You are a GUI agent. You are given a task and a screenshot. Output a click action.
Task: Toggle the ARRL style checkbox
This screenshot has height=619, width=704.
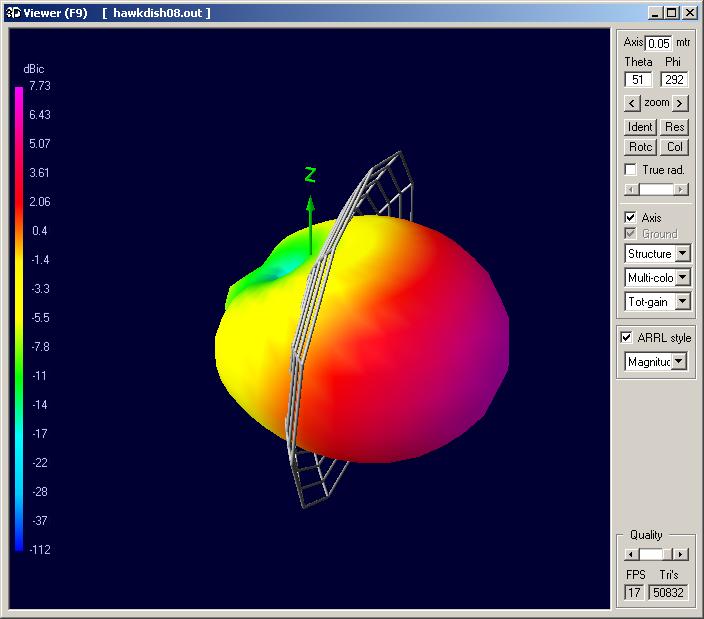(x=627, y=337)
